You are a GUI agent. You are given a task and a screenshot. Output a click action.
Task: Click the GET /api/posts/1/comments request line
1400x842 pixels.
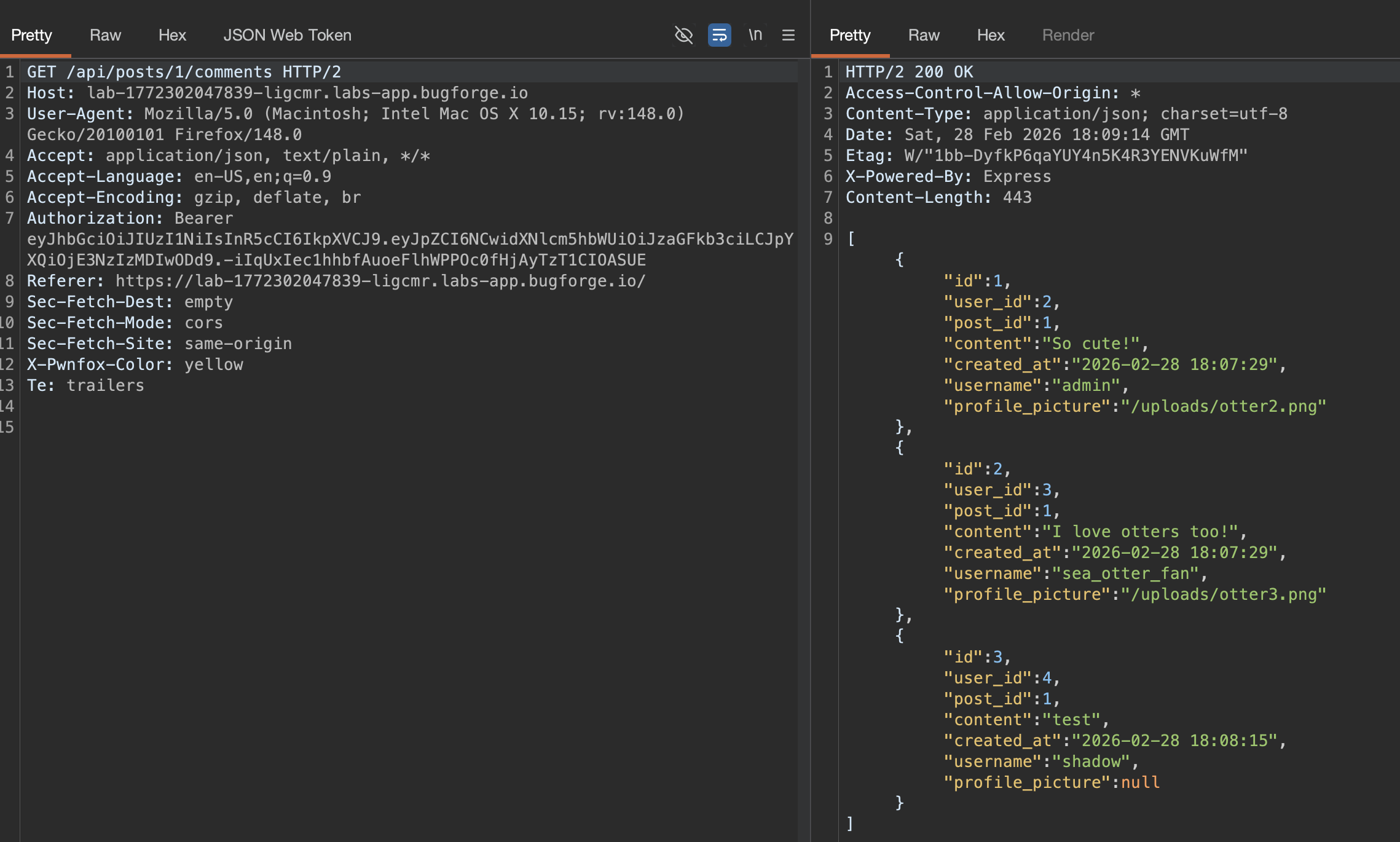click(x=184, y=72)
